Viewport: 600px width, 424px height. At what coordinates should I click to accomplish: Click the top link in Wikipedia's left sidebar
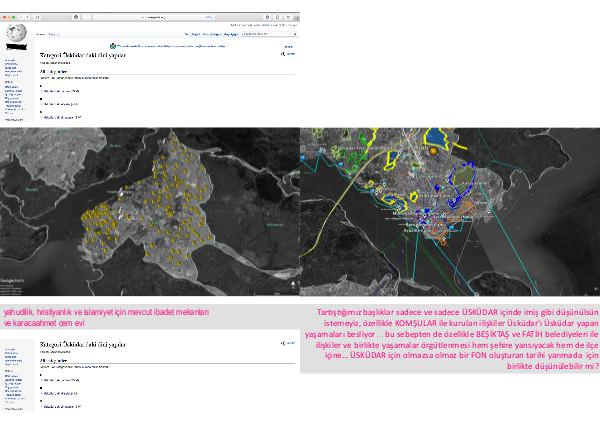pos(11,61)
